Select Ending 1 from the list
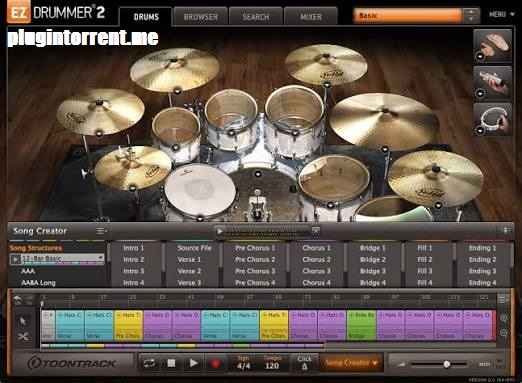The image size is (522, 383). click(482, 248)
